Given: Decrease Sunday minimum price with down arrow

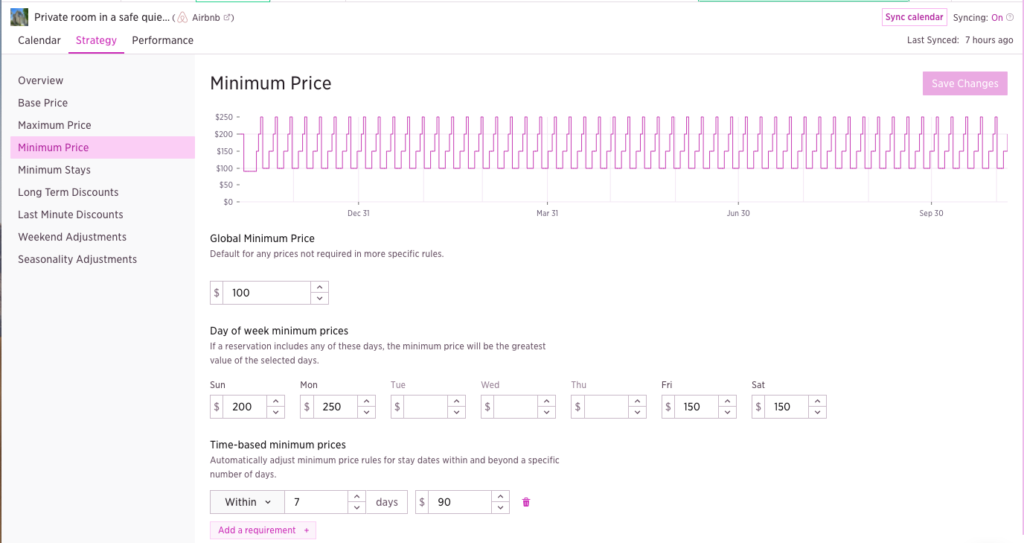Looking at the screenshot, I should tap(276, 413).
